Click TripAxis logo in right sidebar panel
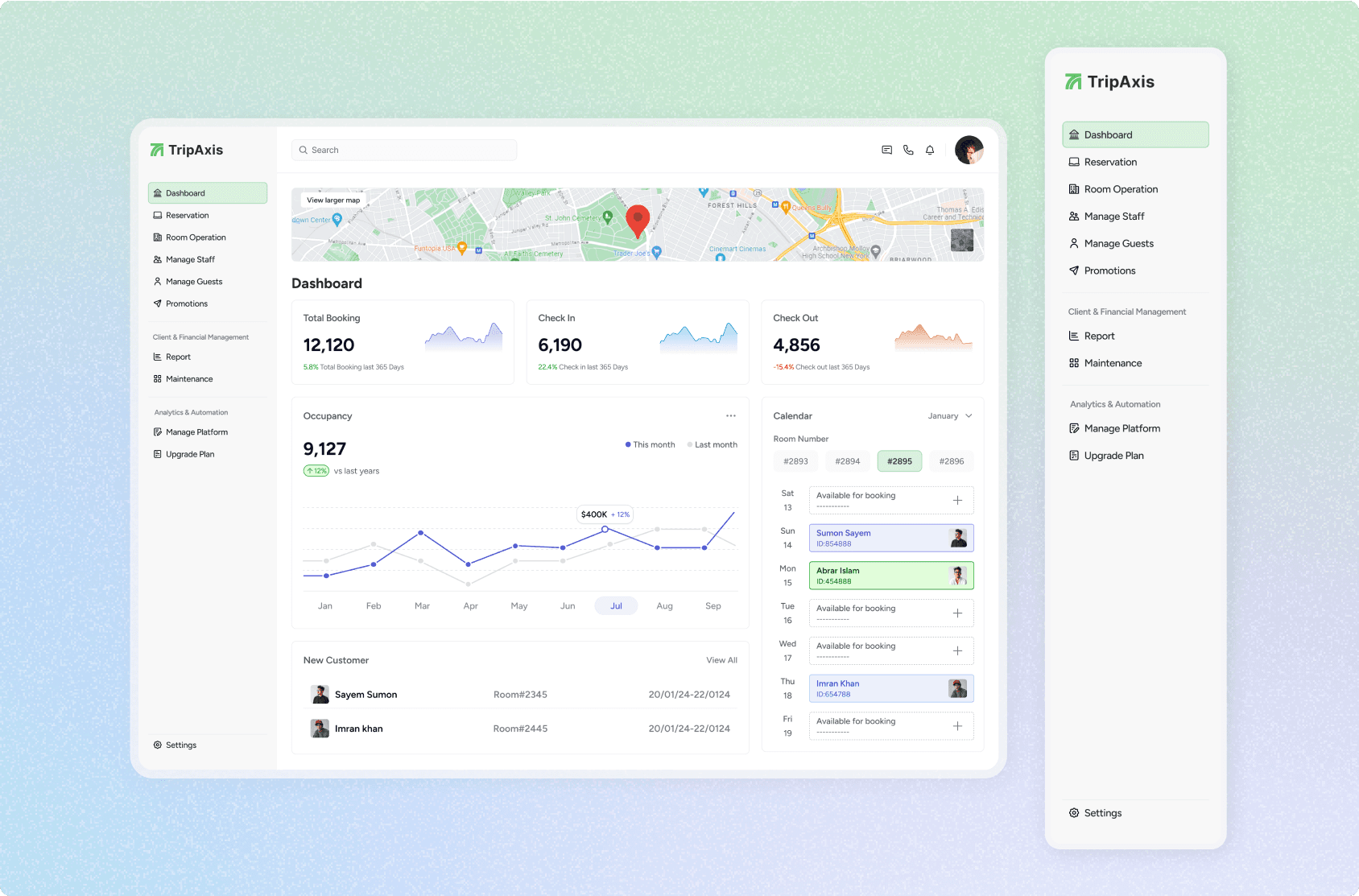The image size is (1359, 896). point(1110,81)
